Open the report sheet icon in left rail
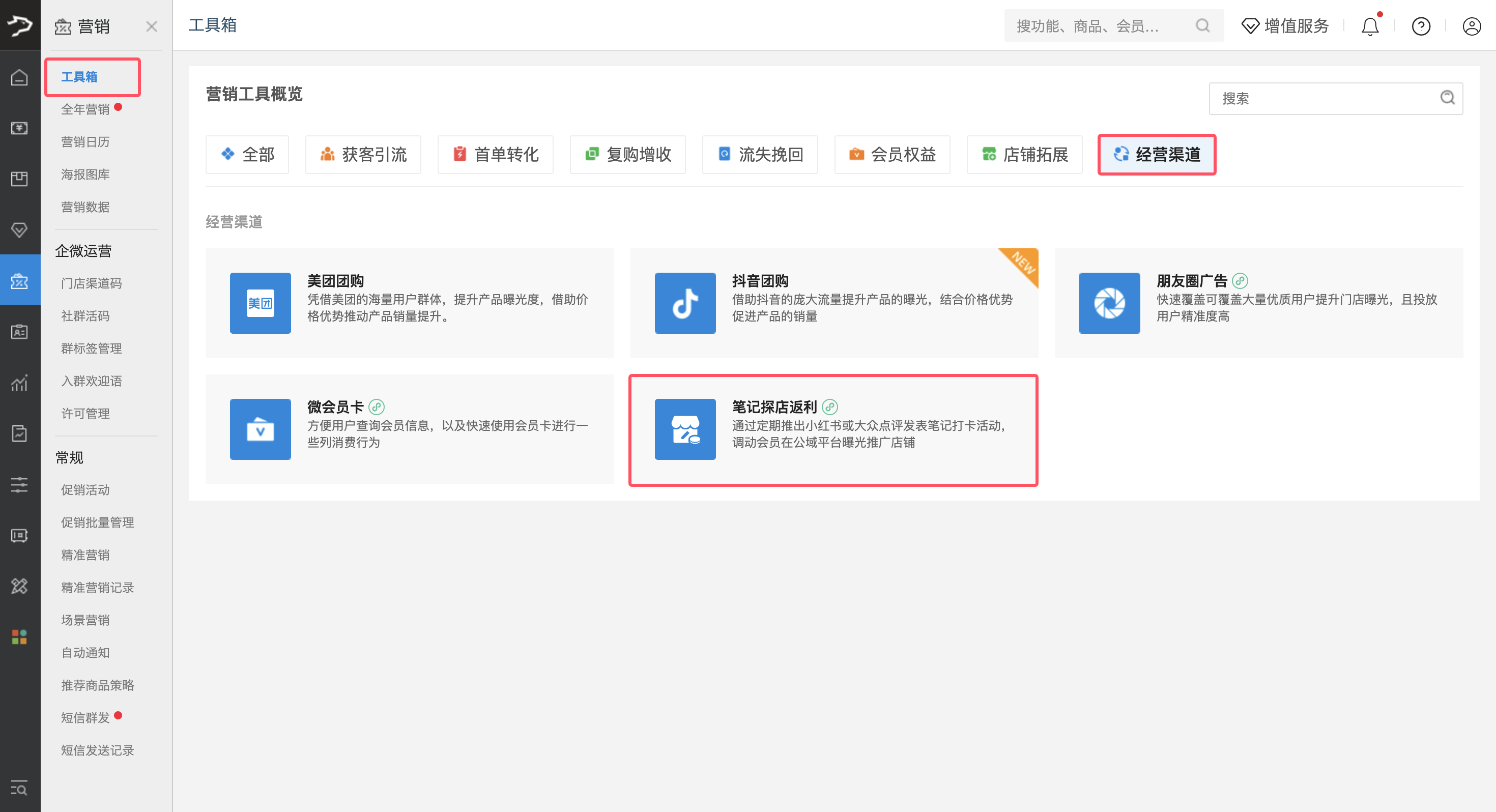Image resolution: width=1496 pixels, height=812 pixels. click(19, 433)
